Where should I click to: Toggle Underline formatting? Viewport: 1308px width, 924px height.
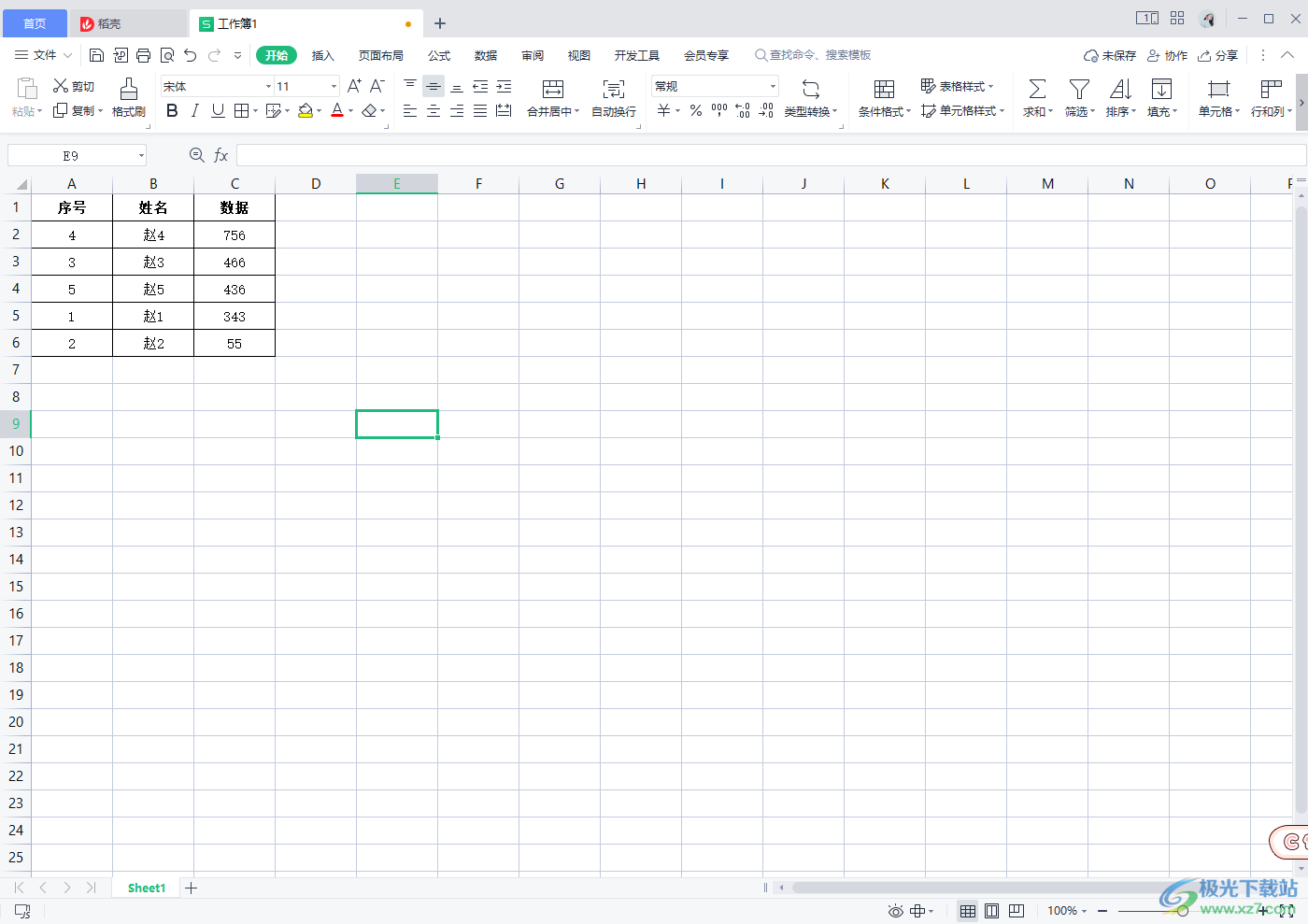(x=218, y=111)
